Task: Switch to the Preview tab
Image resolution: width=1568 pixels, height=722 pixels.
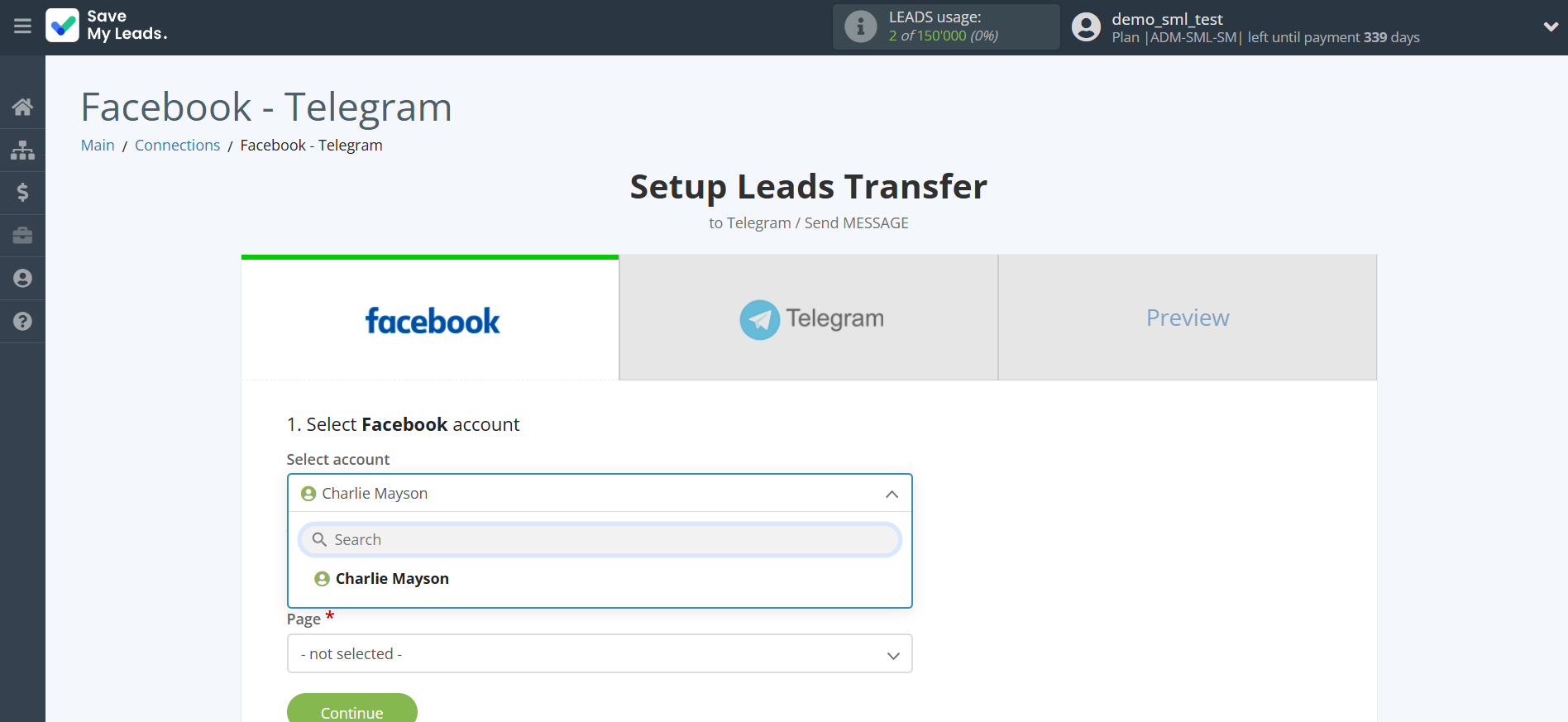Action: (x=1187, y=318)
